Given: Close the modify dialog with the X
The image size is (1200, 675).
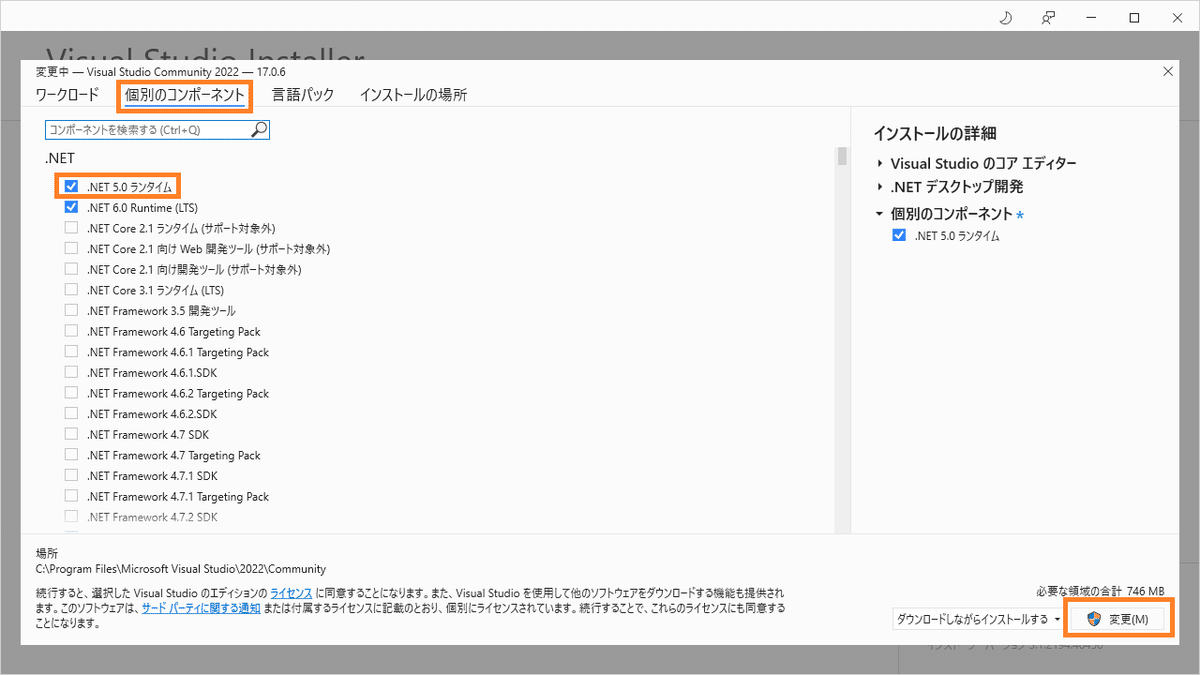Looking at the screenshot, I should pyautogui.click(x=1169, y=71).
